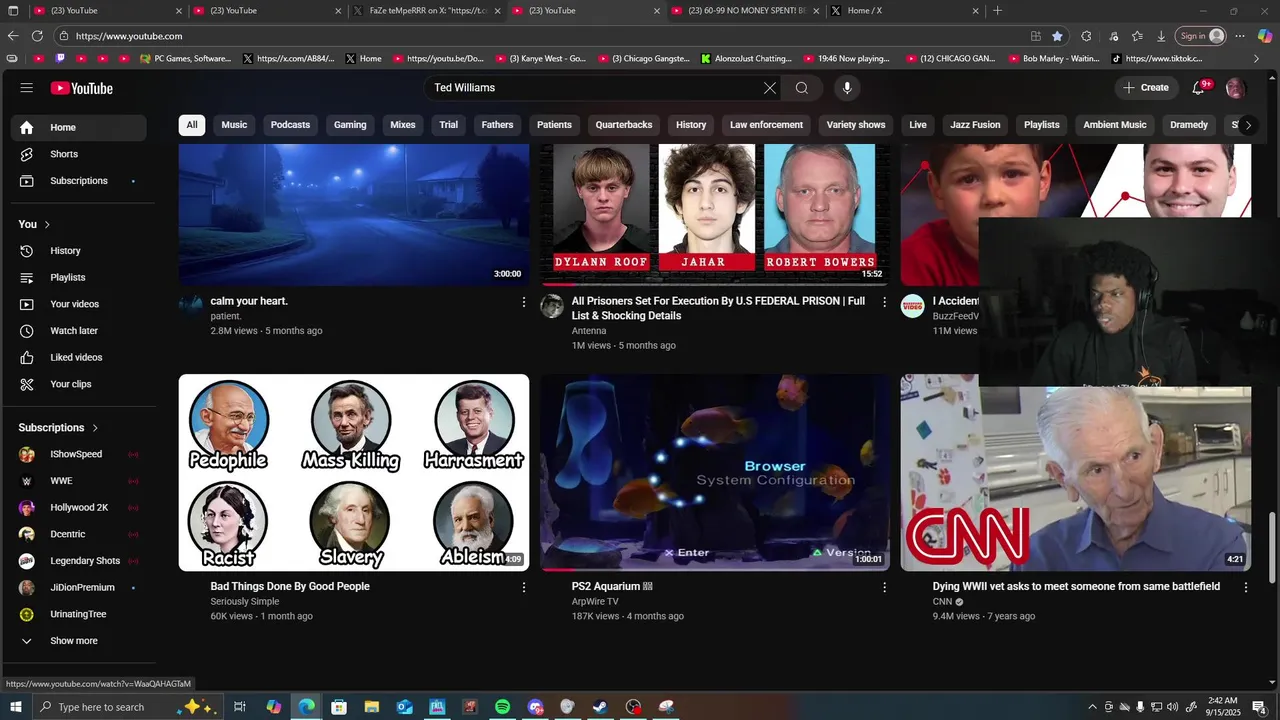The height and width of the screenshot is (720, 1280).
Task: Select Home in the sidebar
Action: (x=79, y=127)
